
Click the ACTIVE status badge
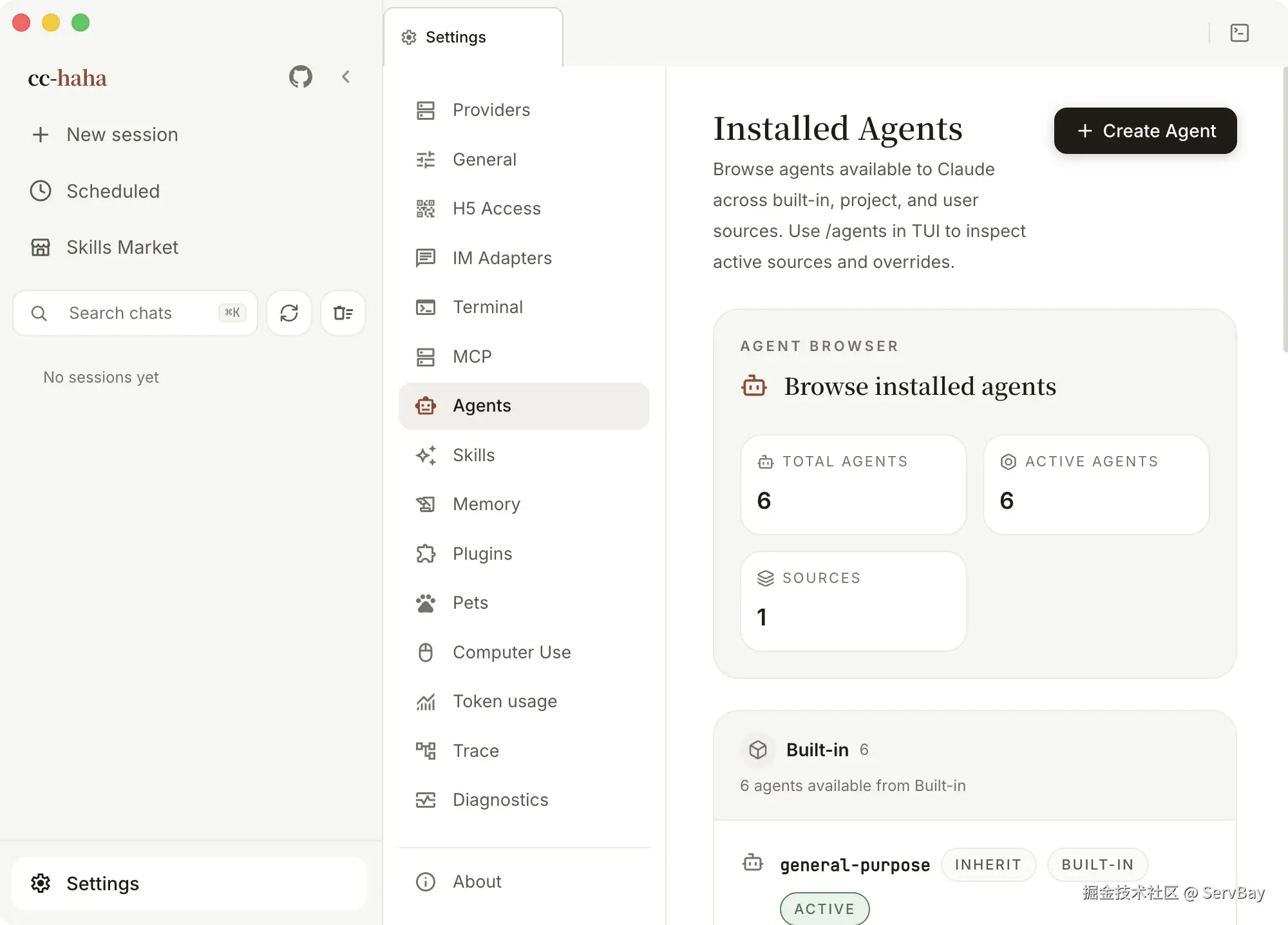tap(824, 908)
